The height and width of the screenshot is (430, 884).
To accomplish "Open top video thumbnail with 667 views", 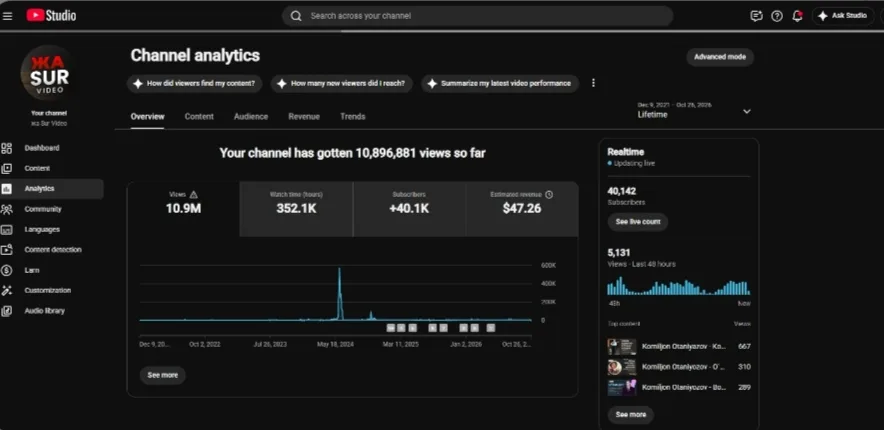I will pyautogui.click(x=622, y=347).
